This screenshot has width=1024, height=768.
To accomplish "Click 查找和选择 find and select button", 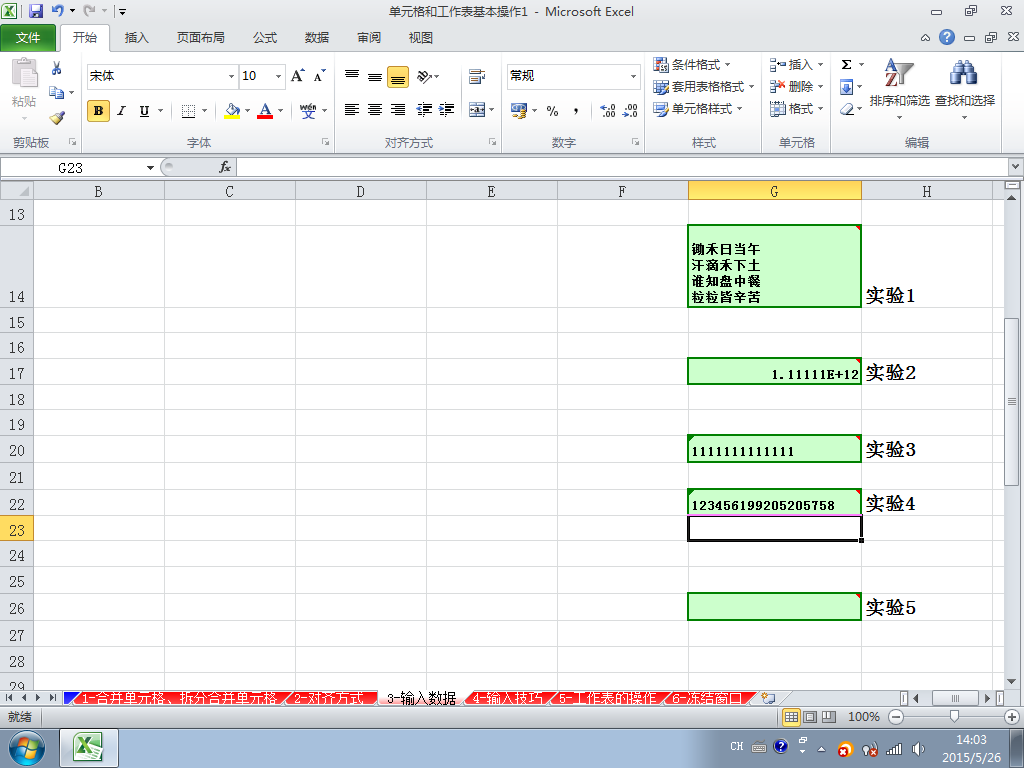I will tap(965, 89).
